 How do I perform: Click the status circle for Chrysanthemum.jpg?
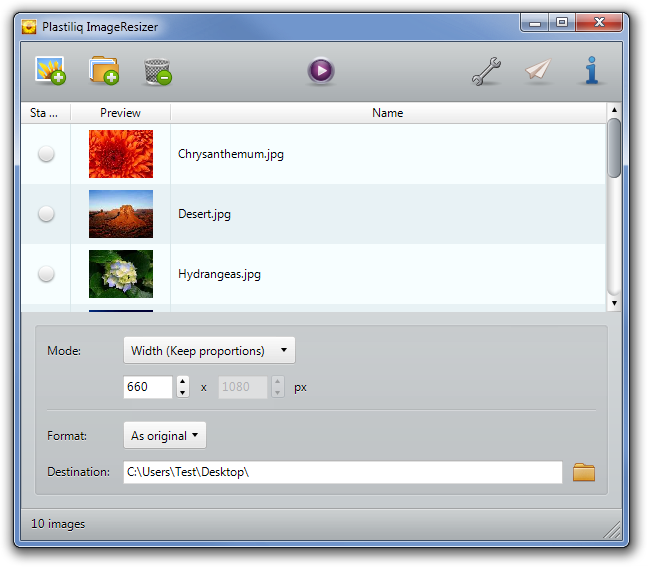coord(46,154)
